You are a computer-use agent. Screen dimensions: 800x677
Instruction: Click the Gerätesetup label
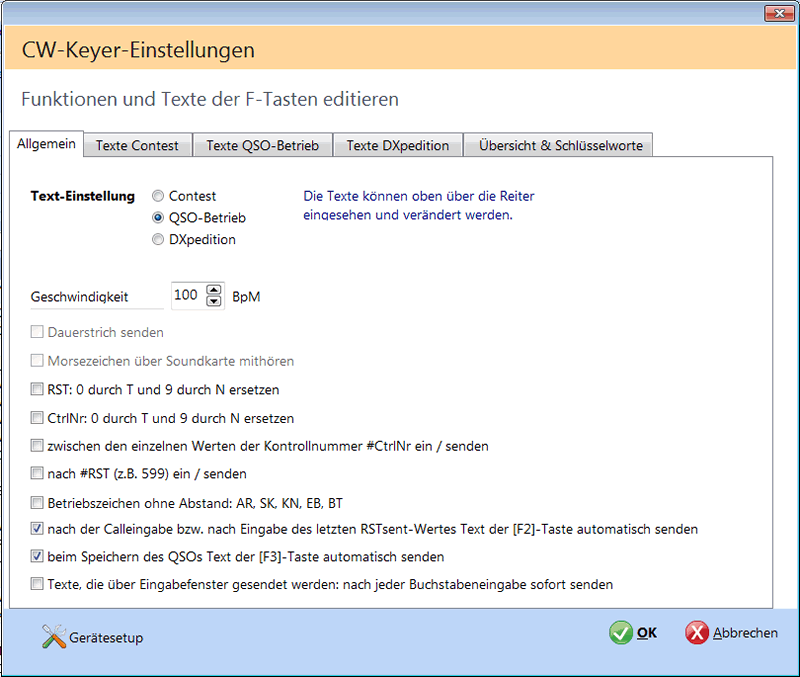pos(106,638)
